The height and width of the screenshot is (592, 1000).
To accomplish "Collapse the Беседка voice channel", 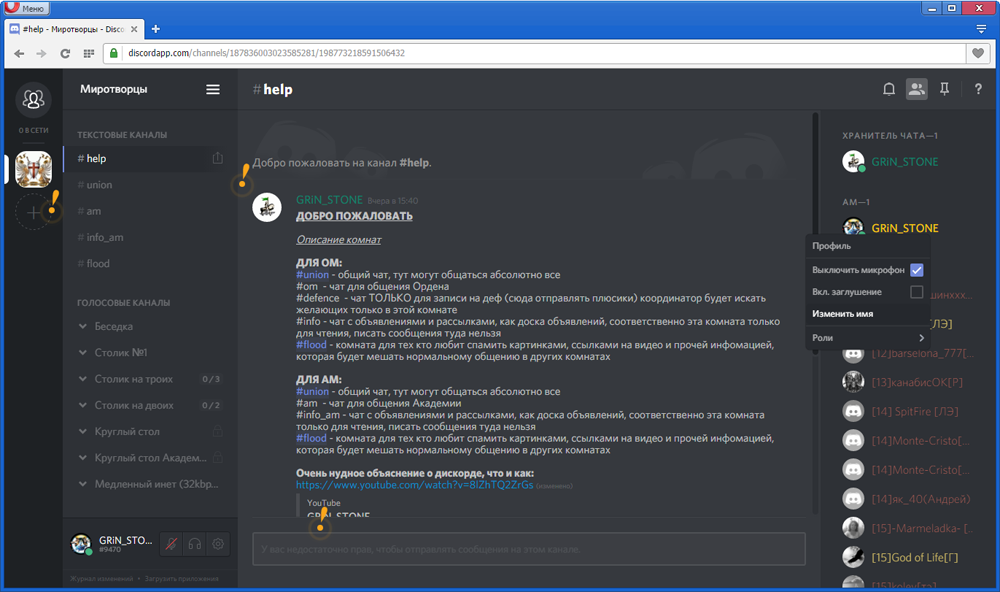I will pos(83,326).
